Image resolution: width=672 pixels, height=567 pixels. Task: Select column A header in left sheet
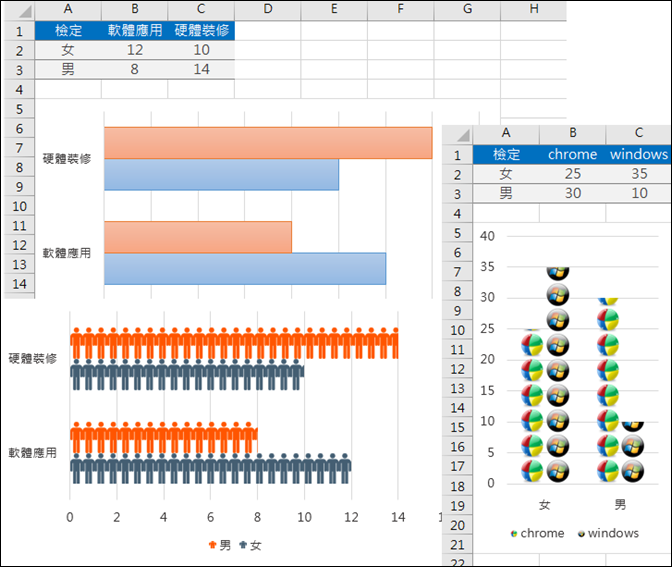68,9
